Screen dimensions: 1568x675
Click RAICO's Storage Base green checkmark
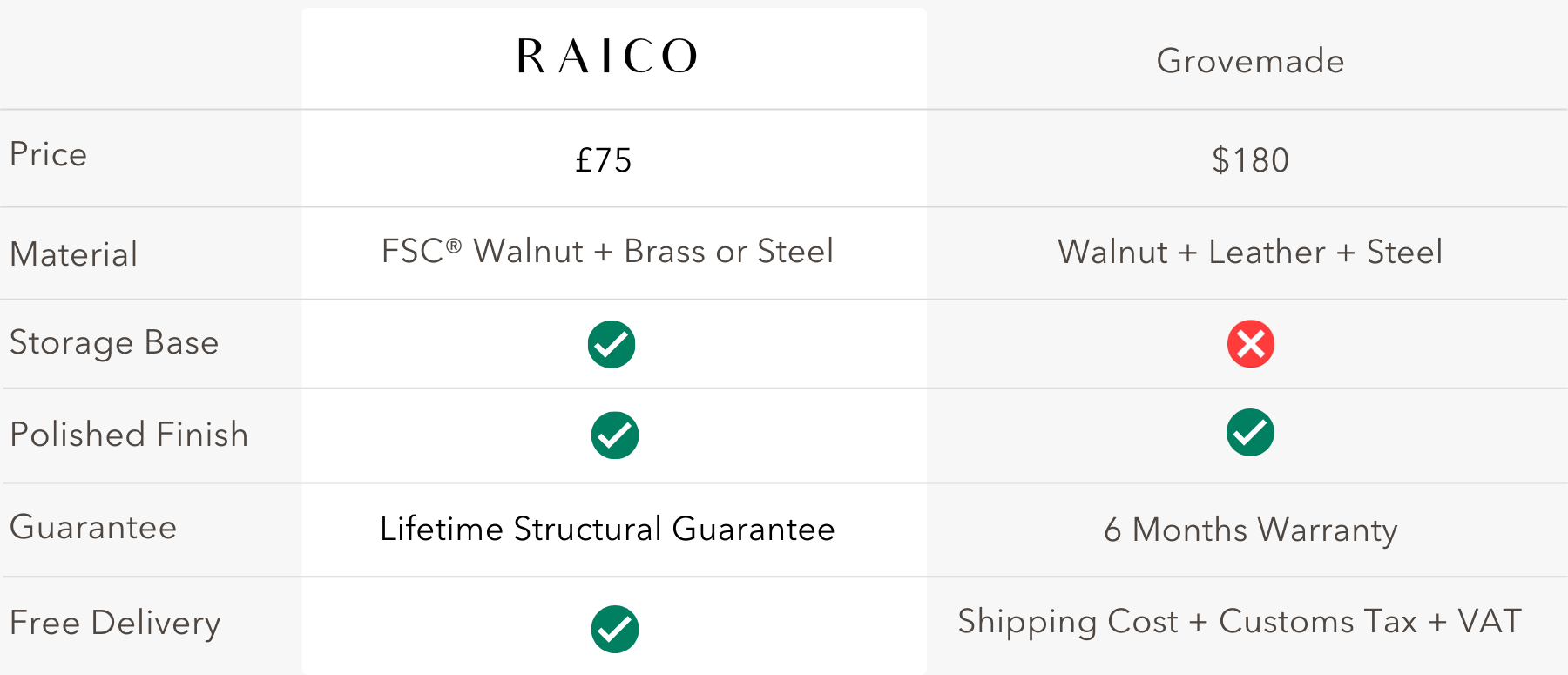[612, 345]
